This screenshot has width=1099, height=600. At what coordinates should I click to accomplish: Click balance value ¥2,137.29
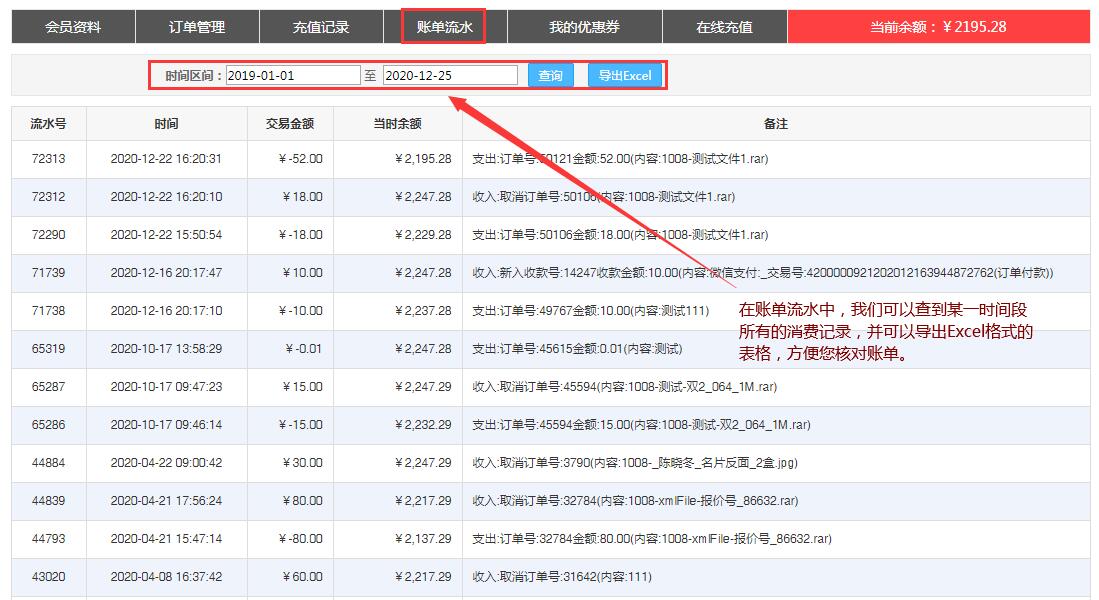point(423,538)
